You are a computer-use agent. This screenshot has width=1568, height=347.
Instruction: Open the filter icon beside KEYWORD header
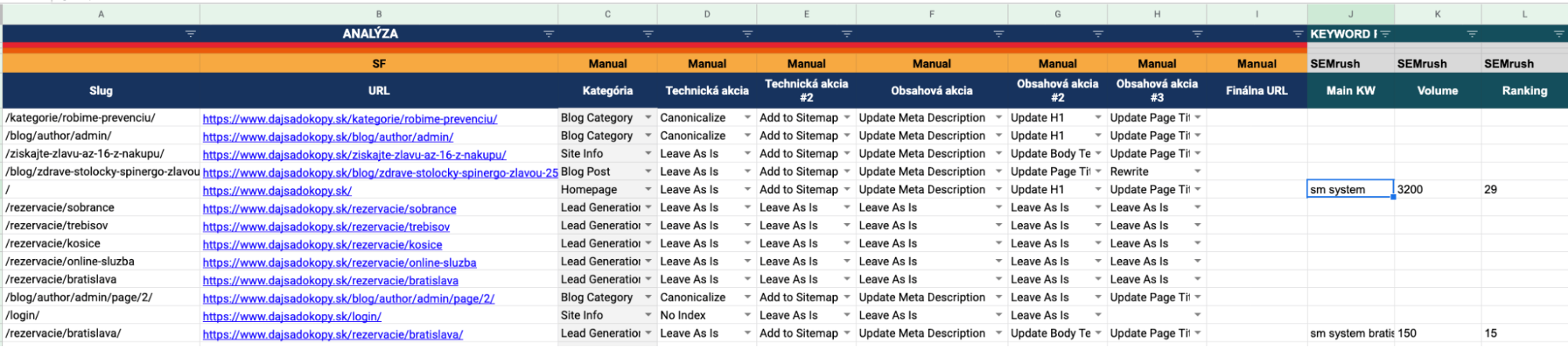pyautogui.click(x=1385, y=34)
